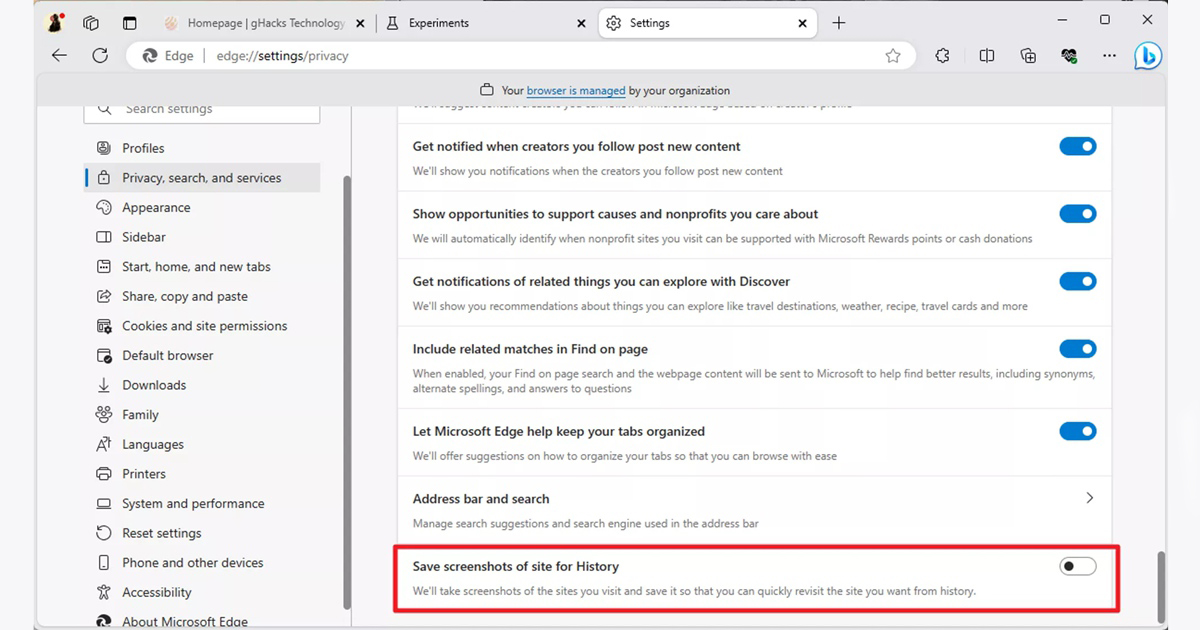1200x630 pixels.
Task: Open System and performance section
Action: pyautogui.click(x=202, y=503)
